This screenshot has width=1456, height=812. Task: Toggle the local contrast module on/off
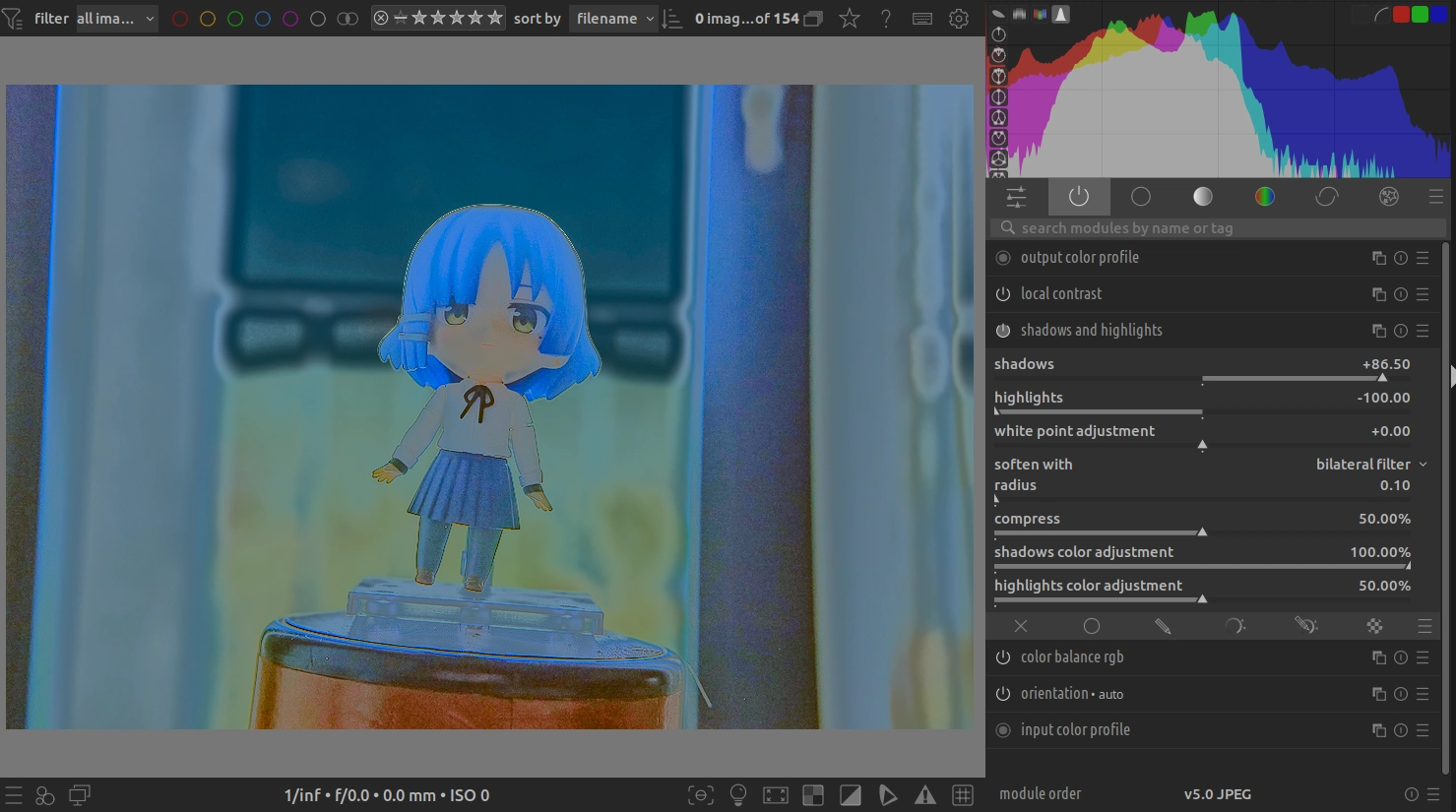[1003, 294]
